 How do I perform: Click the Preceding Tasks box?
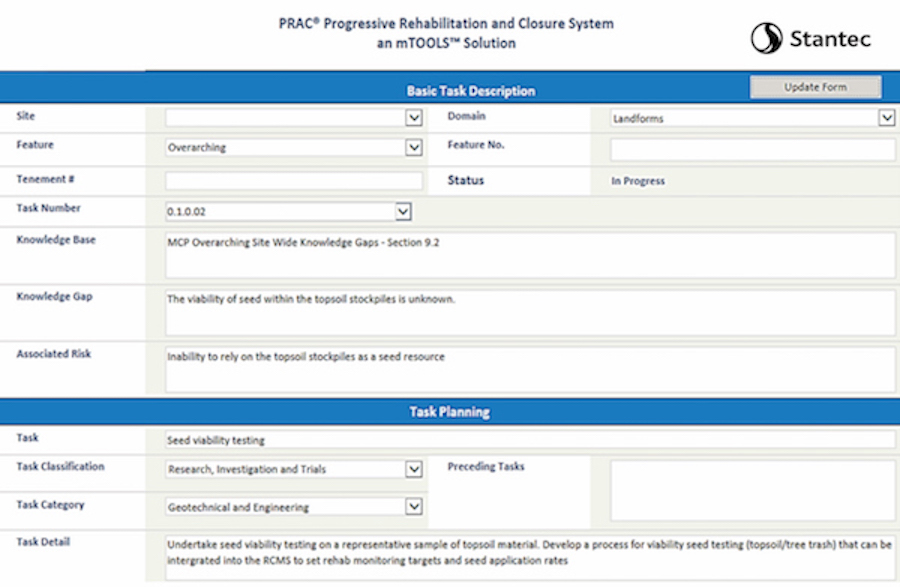coord(752,490)
